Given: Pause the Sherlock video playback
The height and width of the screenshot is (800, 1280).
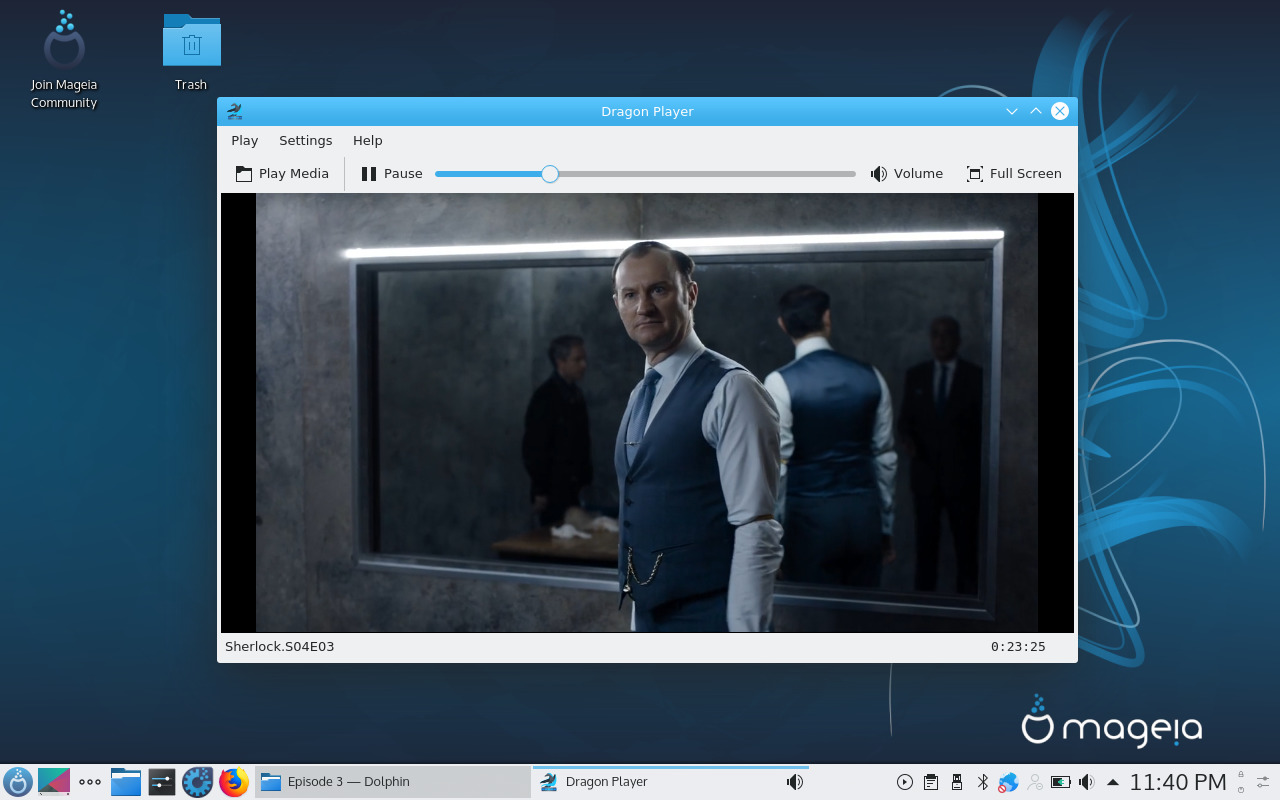Looking at the screenshot, I should click(x=391, y=173).
